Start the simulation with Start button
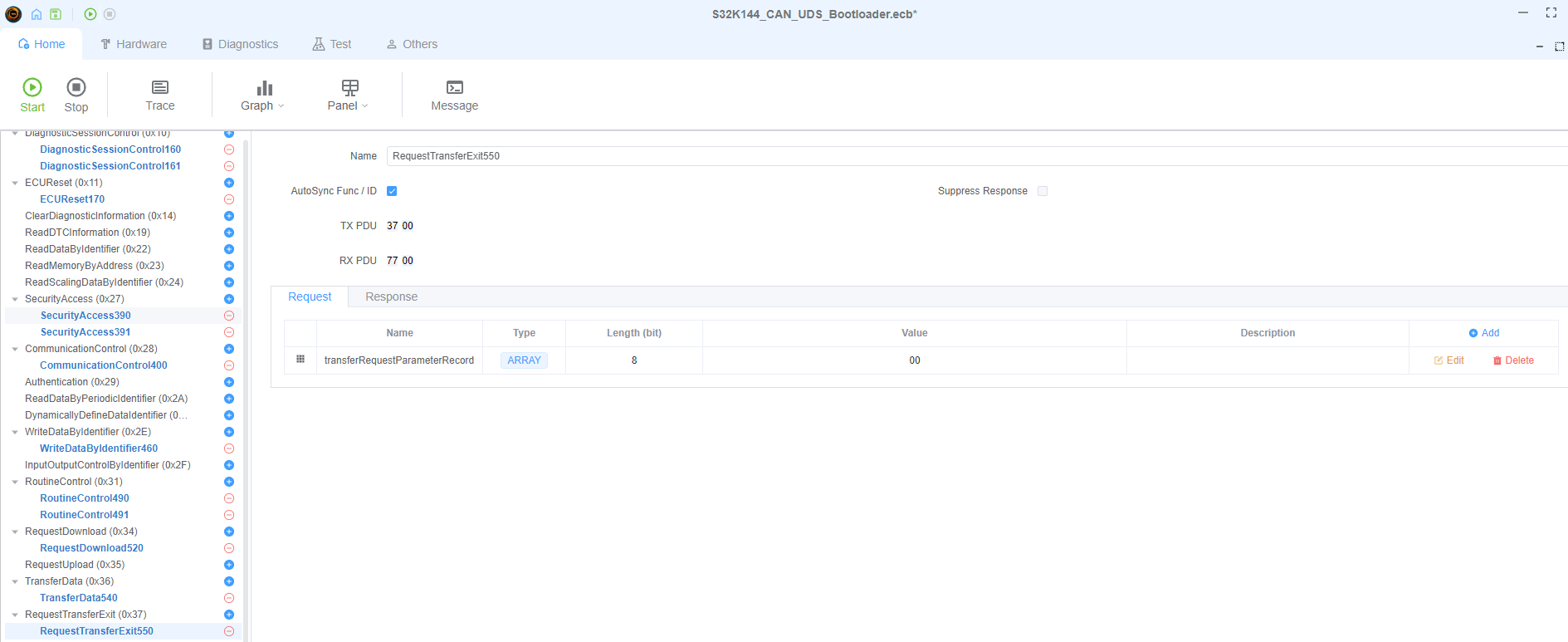This screenshot has width=1568, height=642. tap(32, 95)
